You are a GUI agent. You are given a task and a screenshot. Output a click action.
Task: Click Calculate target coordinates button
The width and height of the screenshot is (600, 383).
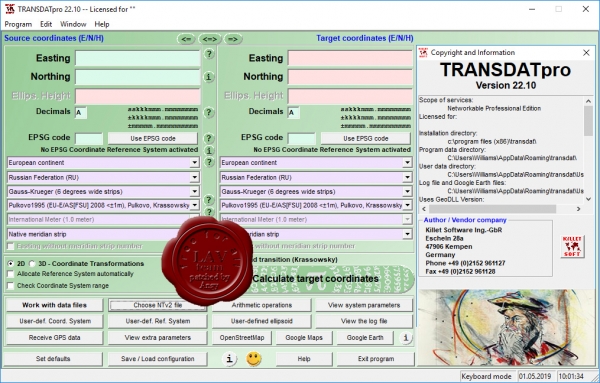(x=316, y=279)
